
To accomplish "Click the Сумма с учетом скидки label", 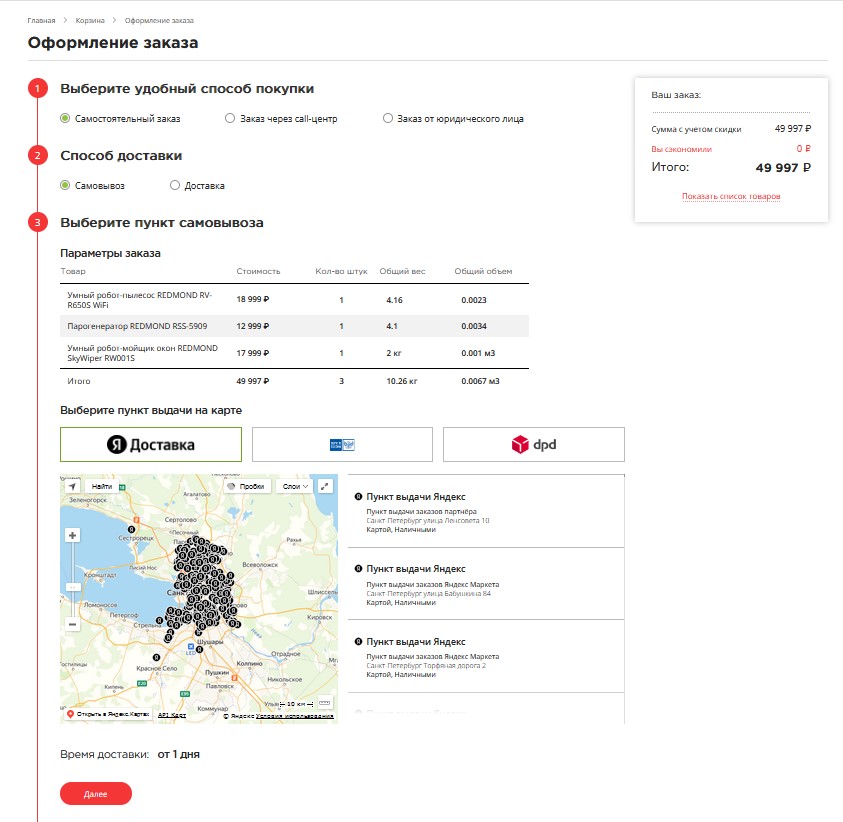I will coord(696,129).
